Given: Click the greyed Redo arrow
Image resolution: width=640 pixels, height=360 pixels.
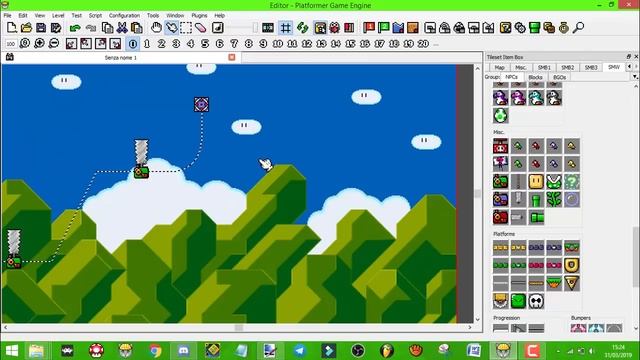Looking at the screenshot, I should click(90, 28).
